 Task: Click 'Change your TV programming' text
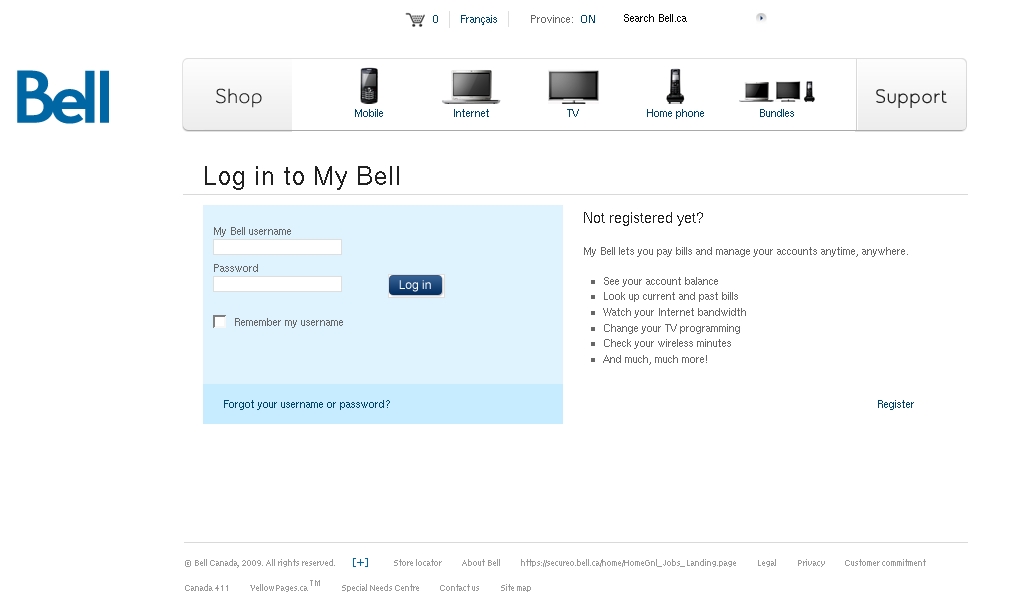(671, 328)
